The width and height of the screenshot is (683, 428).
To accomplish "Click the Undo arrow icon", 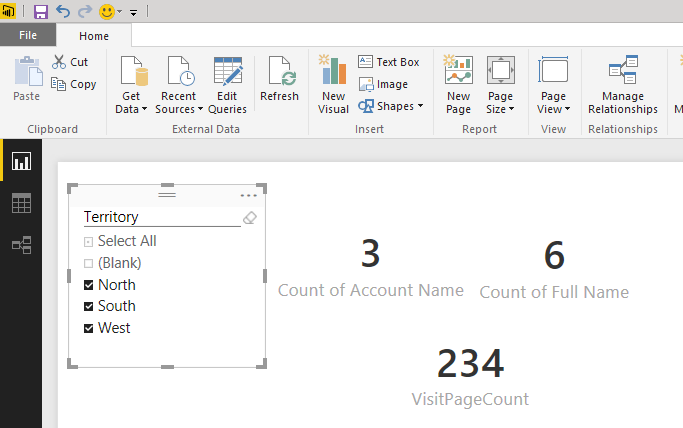I will coord(63,12).
